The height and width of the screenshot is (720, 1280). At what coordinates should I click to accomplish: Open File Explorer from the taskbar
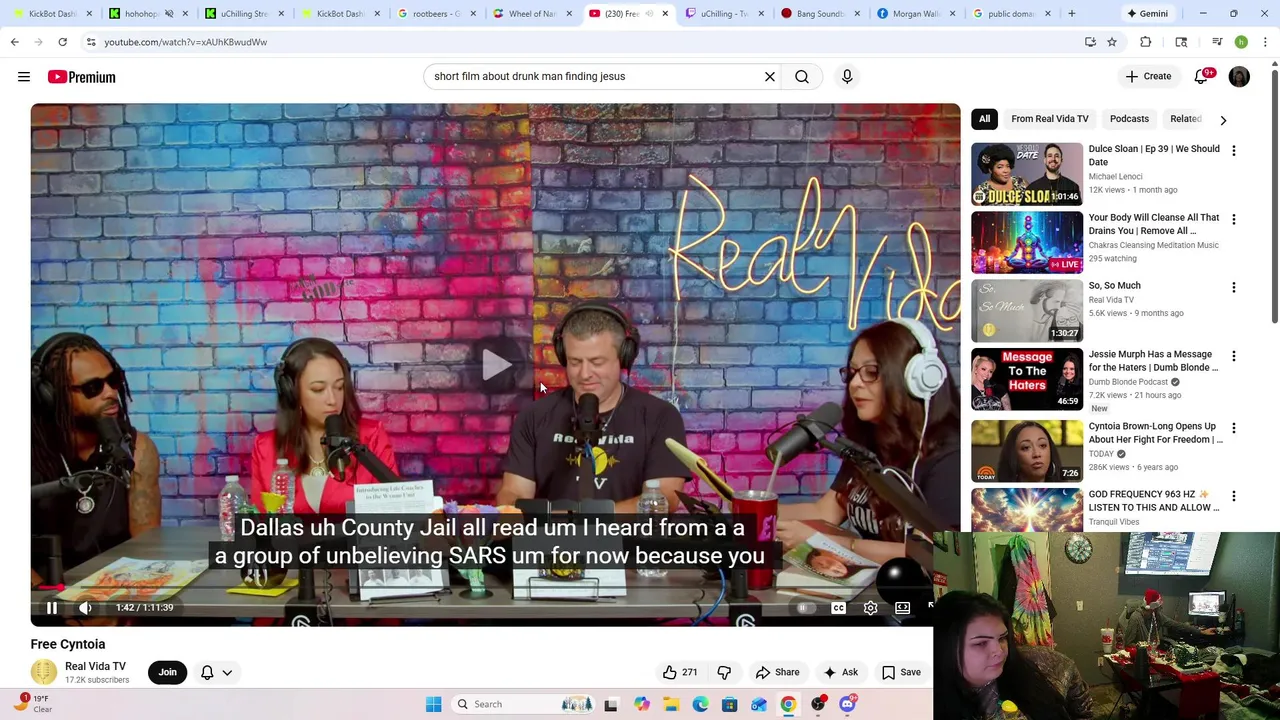click(x=671, y=704)
